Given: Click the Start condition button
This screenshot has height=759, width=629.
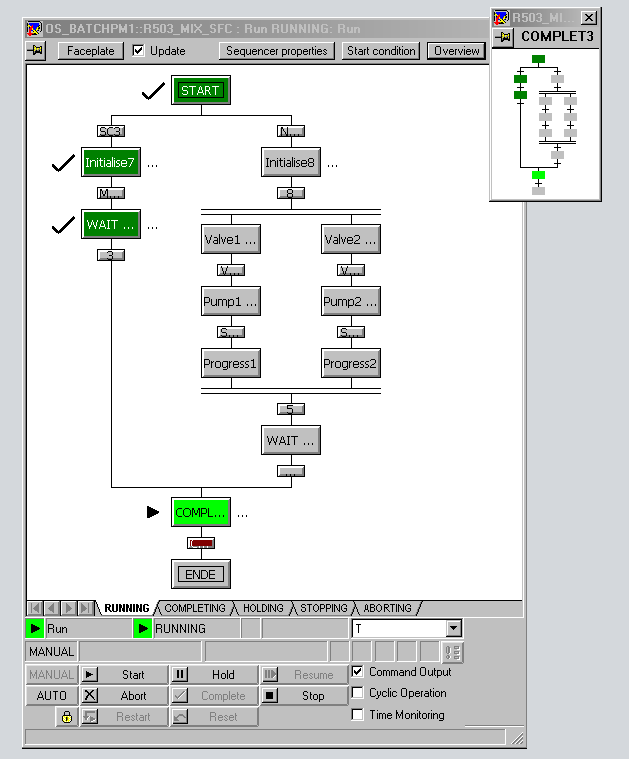Looking at the screenshot, I should (x=381, y=51).
